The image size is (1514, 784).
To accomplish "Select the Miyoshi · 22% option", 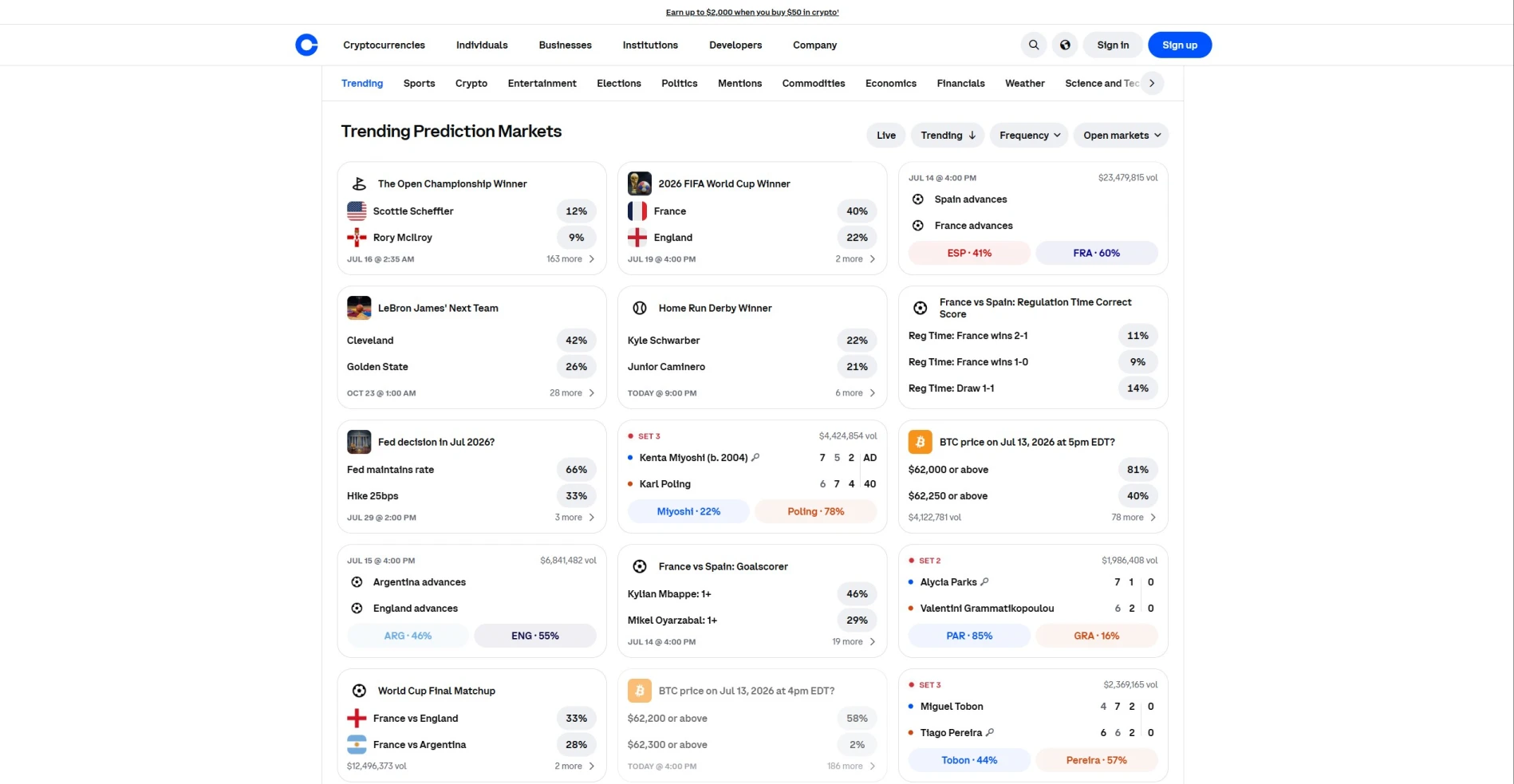I will [x=688, y=511].
